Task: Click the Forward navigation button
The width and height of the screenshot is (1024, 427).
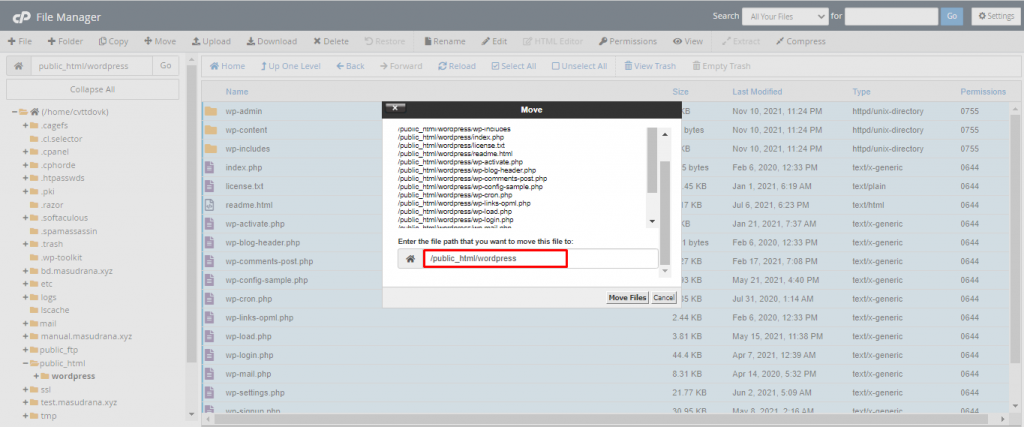Action: 401,66
